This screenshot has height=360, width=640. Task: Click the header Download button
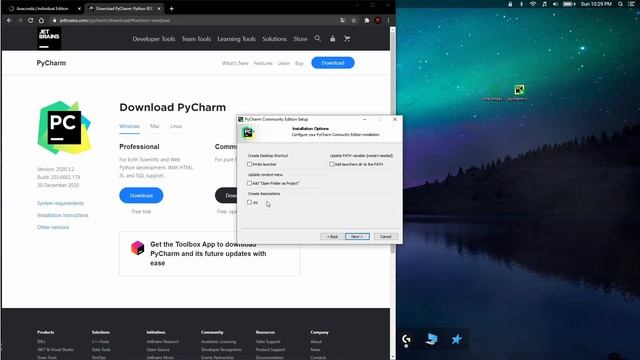click(x=333, y=63)
